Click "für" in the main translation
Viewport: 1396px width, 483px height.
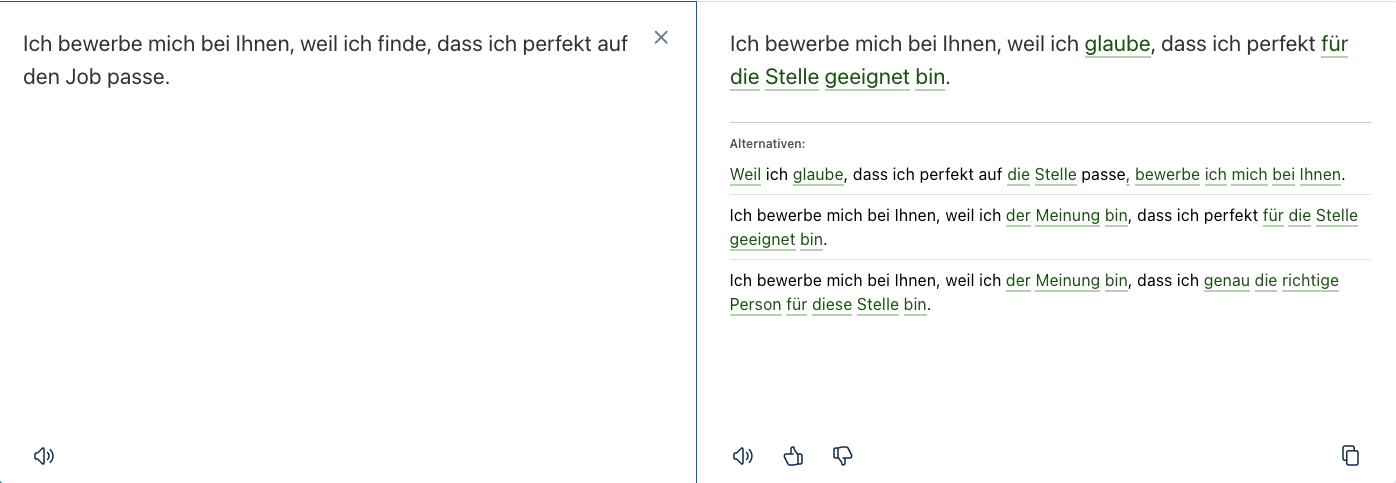pyautogui.click(x=1334, y=44)
